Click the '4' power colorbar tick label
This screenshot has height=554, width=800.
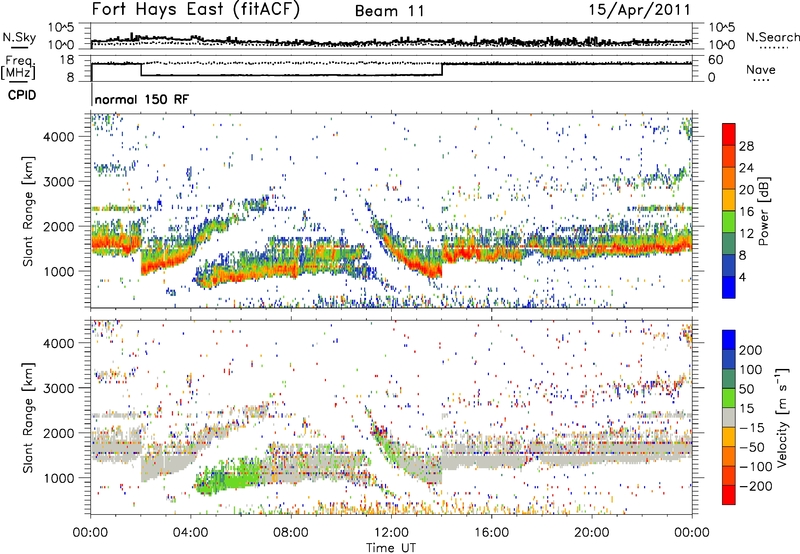pos(742,277)
